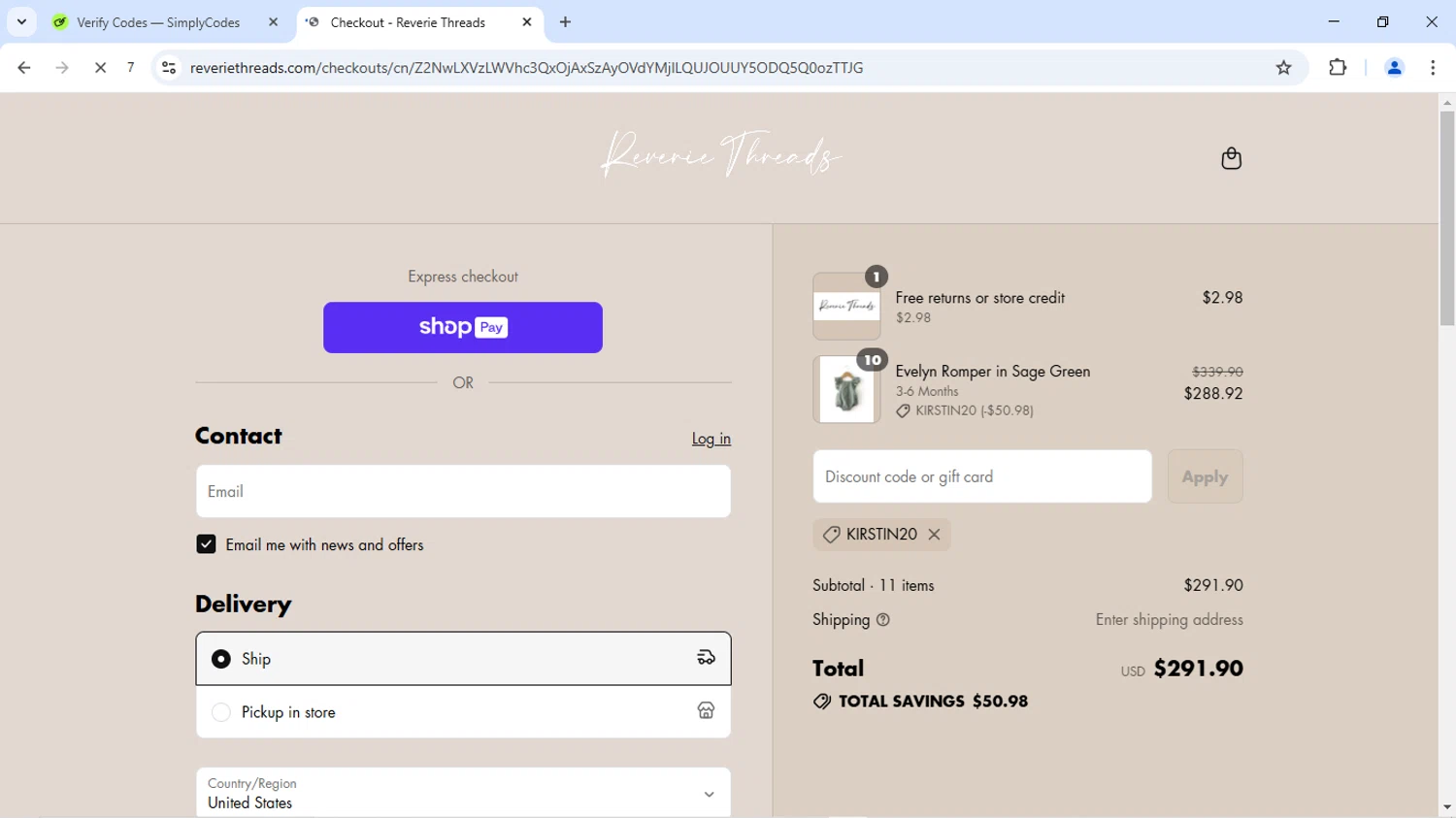The image size is (1456, 818).
Task: Click the 'KIRSTIN20 (-$50.98)' item discount text
Action: (x=975, y=410)
